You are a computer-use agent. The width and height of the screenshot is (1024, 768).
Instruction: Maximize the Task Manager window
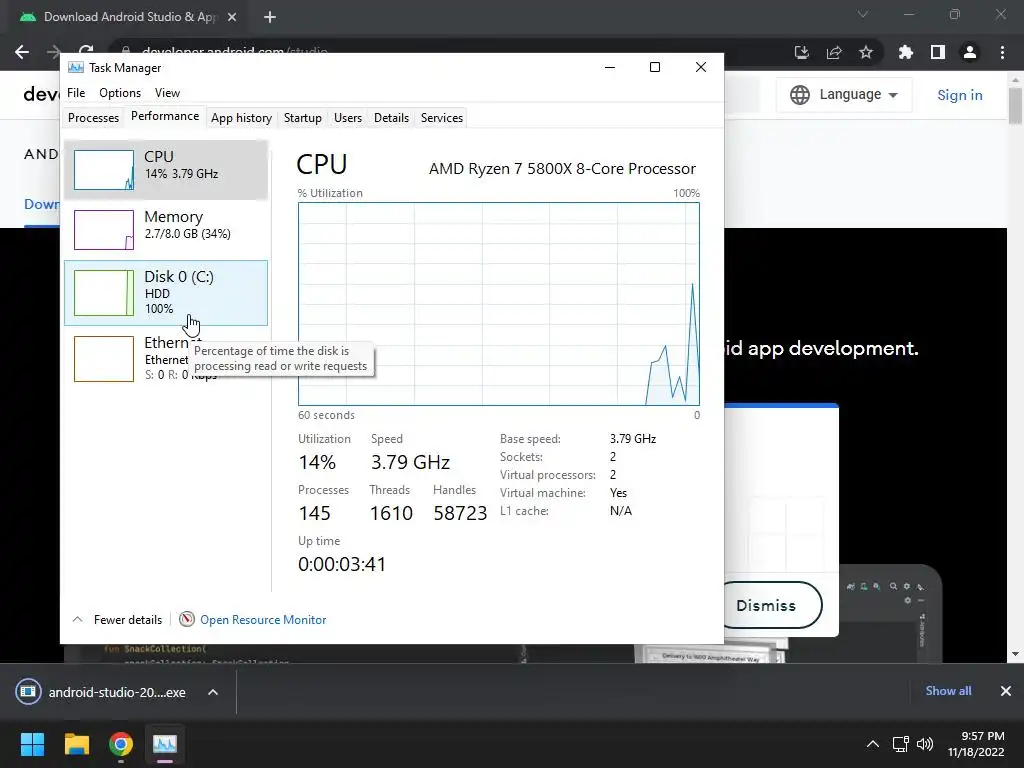(655, 67)
